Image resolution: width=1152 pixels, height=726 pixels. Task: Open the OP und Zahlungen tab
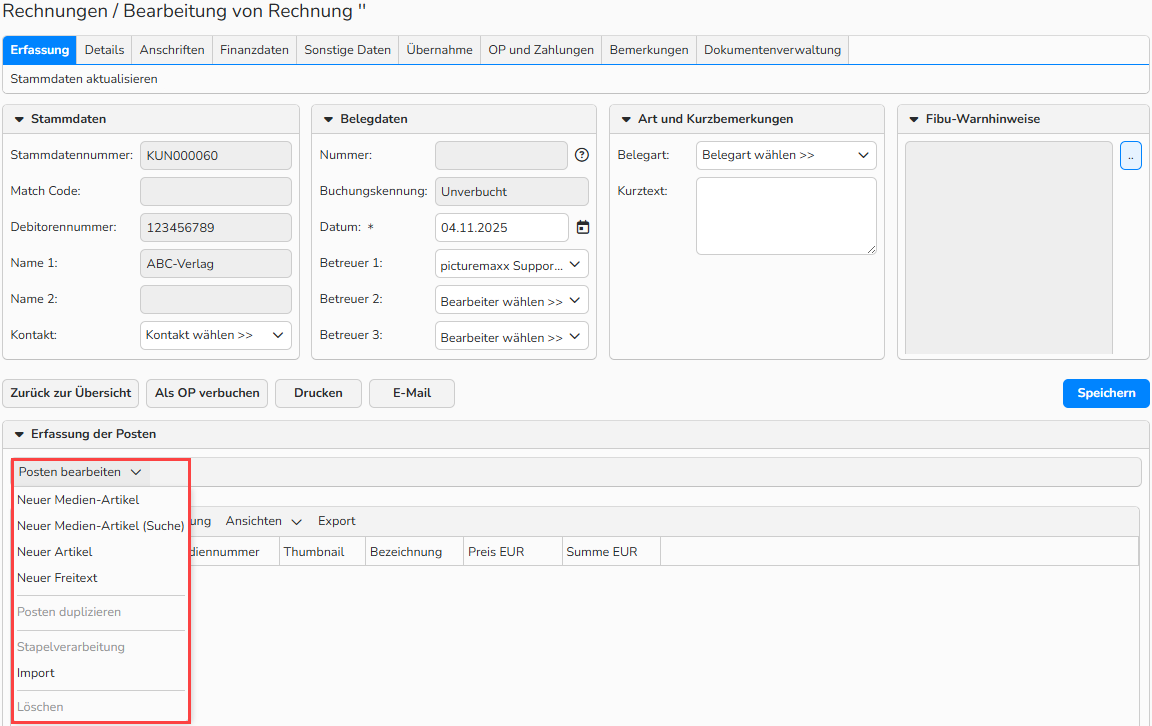pyautogui.click(x=541, y=50)
